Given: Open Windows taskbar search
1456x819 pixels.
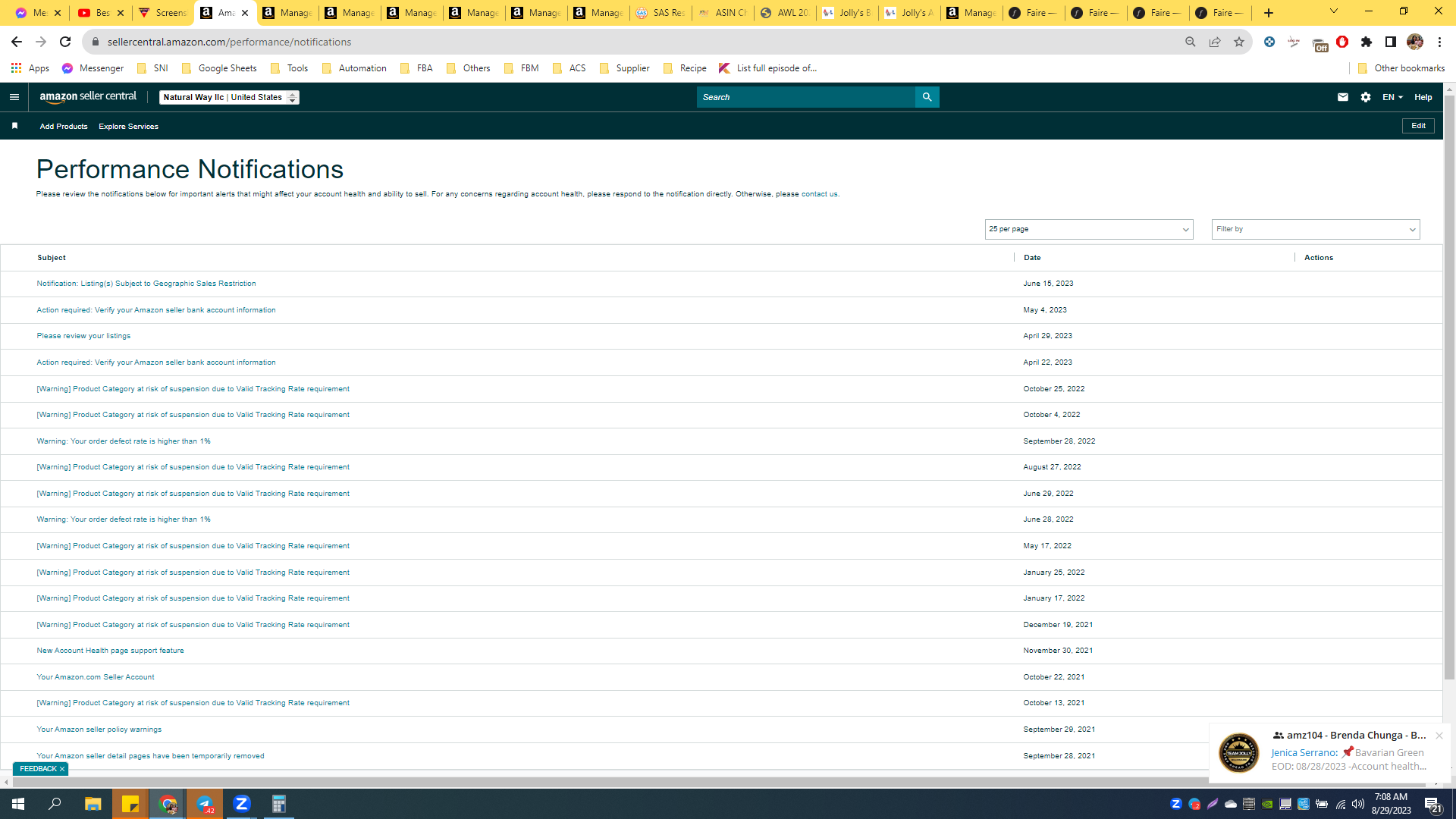Looking at the screenshot, I should coord(55,804).
